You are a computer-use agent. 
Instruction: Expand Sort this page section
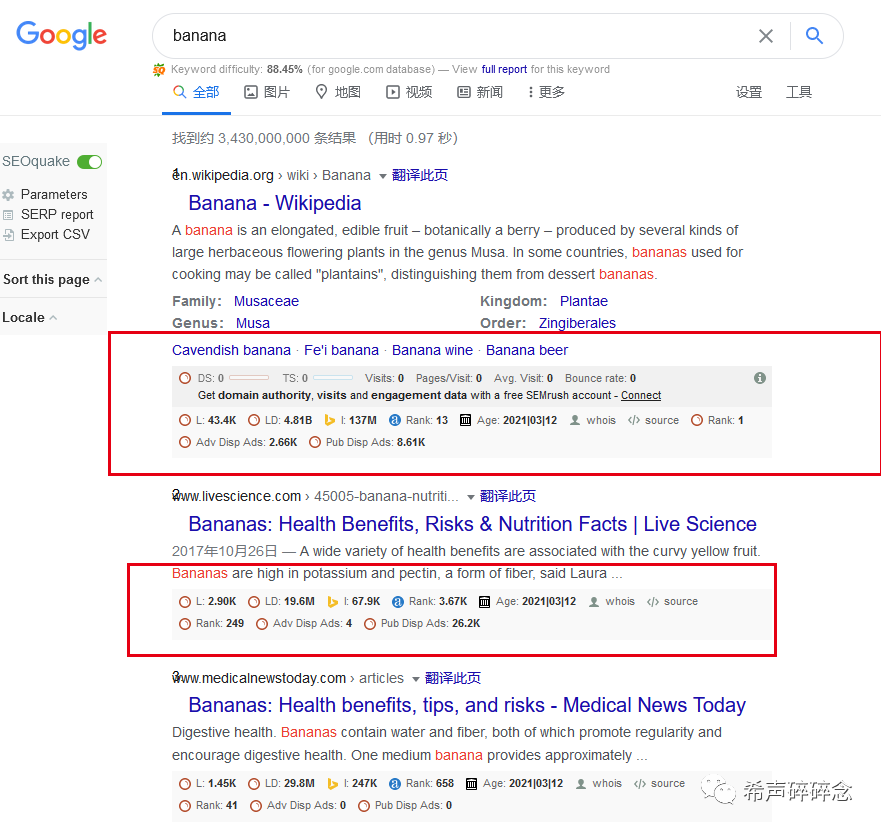click(53, 279)
